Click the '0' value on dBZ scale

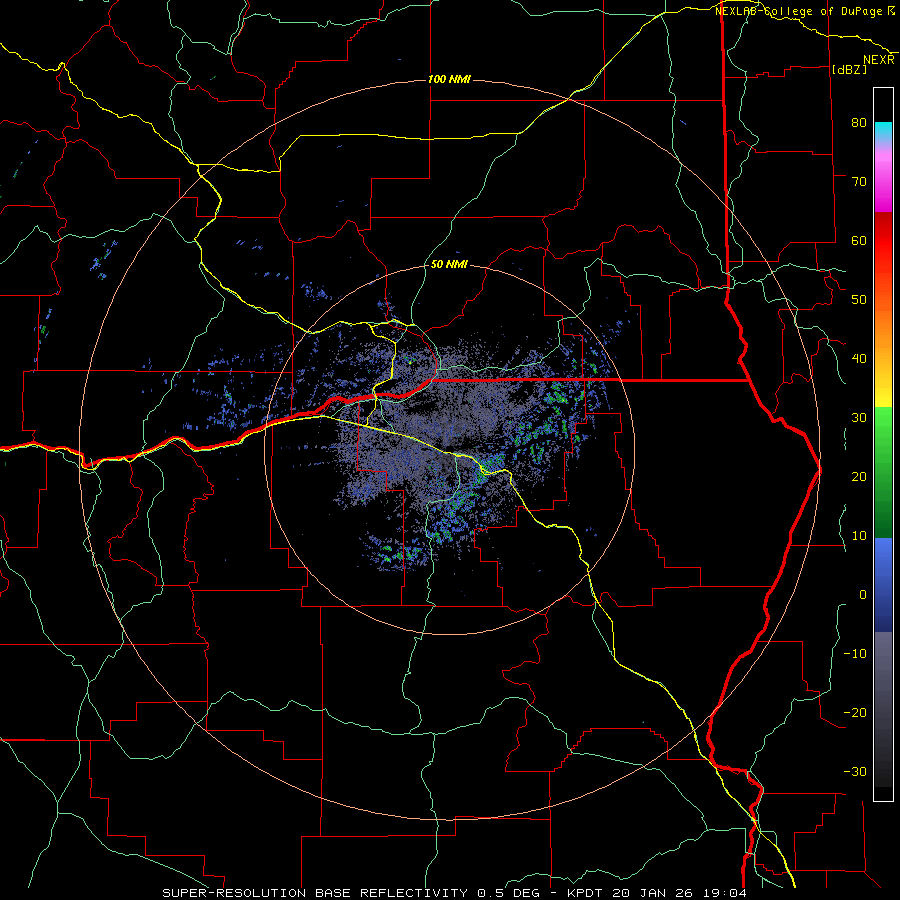click(x=862, y=595)
